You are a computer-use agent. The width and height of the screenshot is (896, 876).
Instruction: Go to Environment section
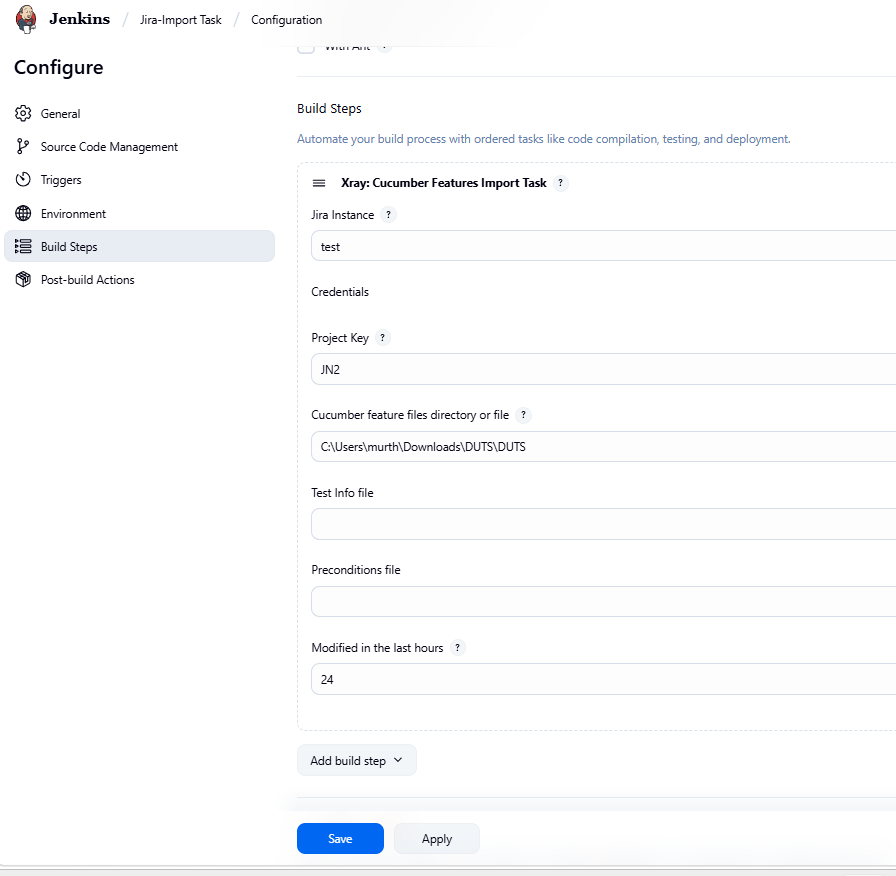(139, 213)
